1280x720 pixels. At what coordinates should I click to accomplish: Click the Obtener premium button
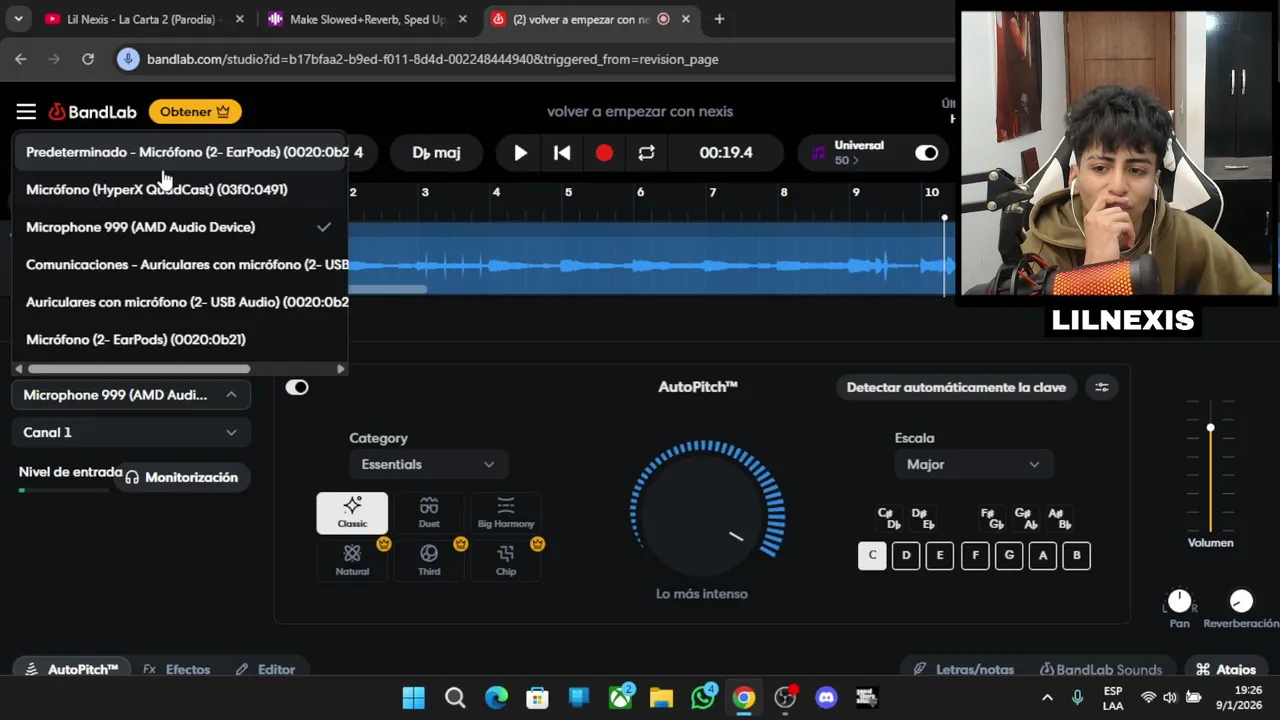pyautogui.click(x=195, y=112)
